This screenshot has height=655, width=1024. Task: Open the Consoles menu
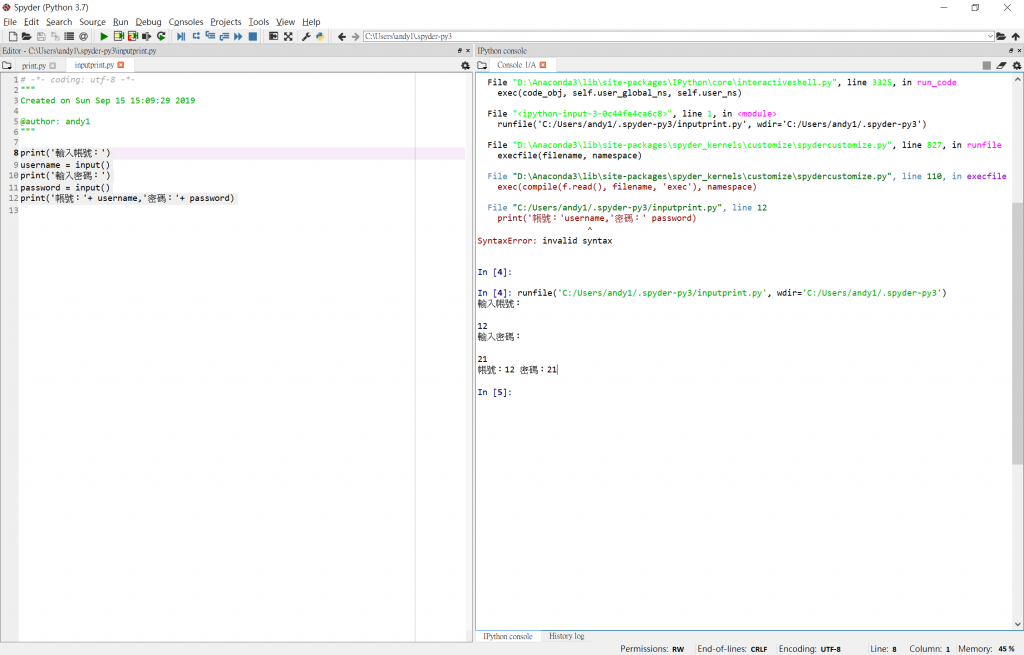tap(185, 21)
